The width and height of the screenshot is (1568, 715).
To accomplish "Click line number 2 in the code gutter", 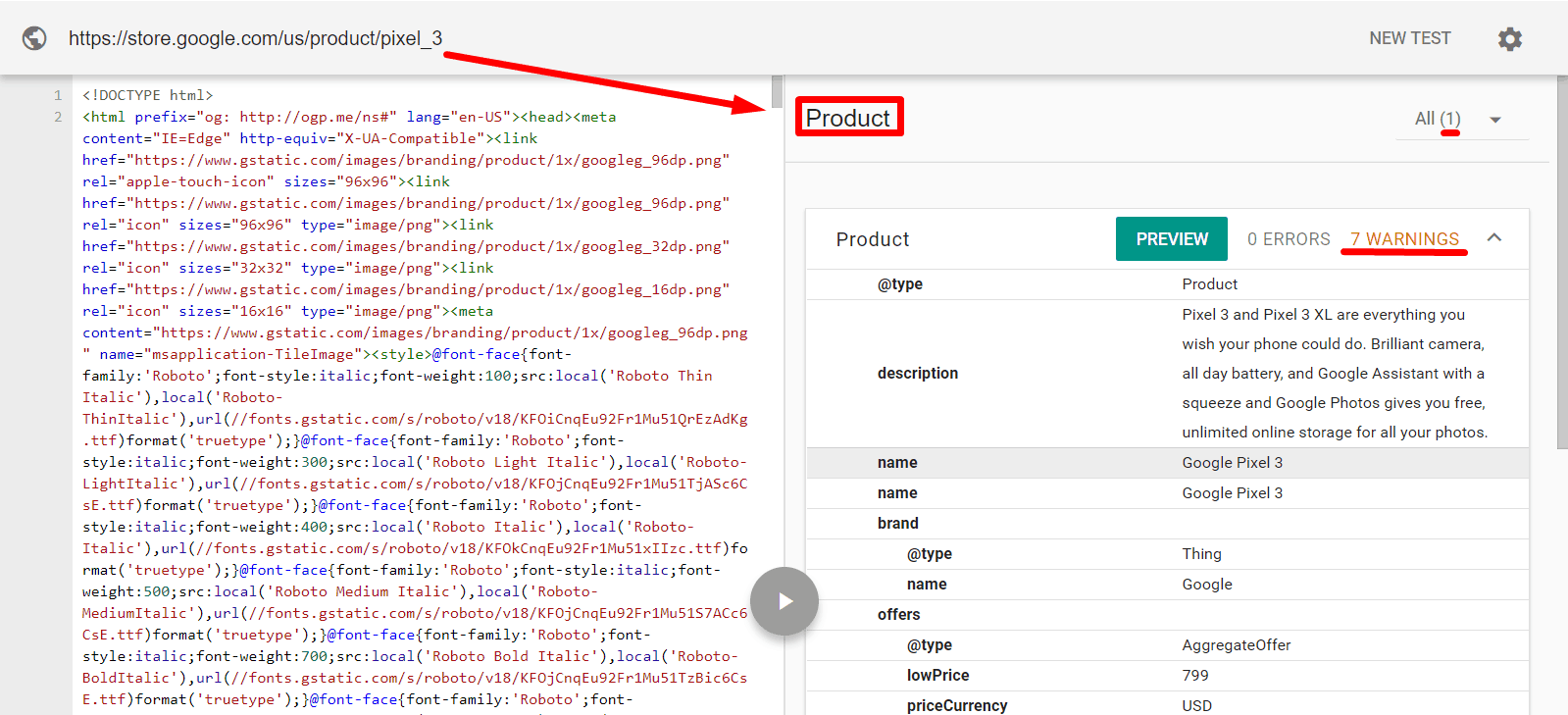I will click(x=58, y=117).
